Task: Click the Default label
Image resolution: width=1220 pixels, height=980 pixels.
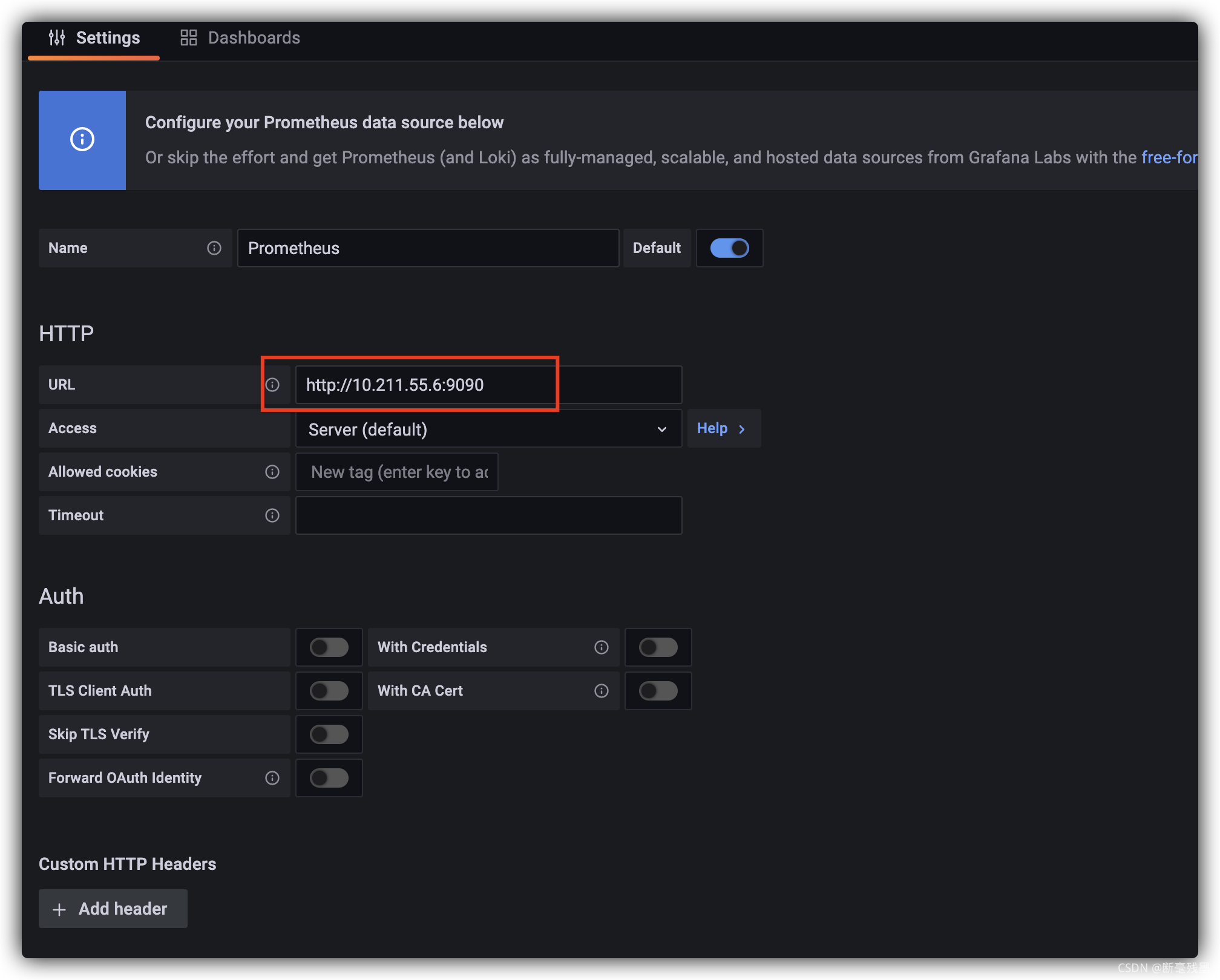Action: coord(657,248)
